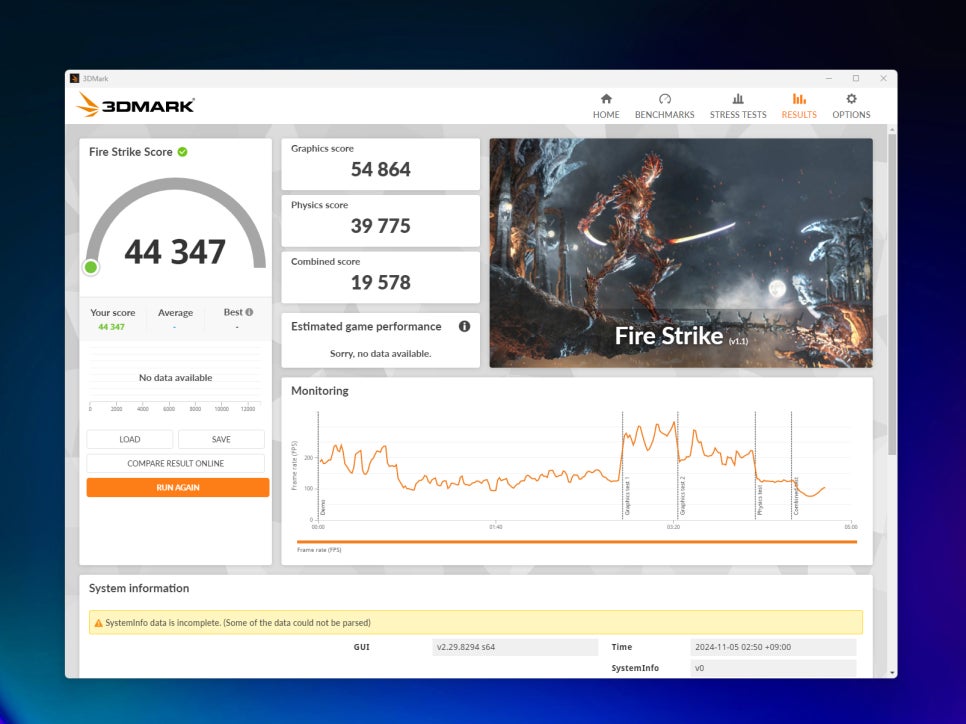Click the System information heading
The image size is (966, 724).
(139, 588)
